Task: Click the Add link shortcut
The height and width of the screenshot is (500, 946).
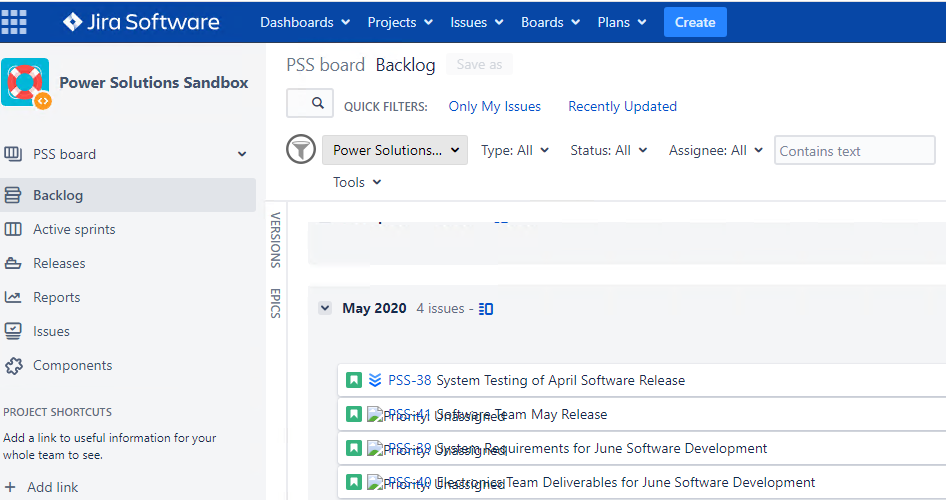Action: coord(52,487)
